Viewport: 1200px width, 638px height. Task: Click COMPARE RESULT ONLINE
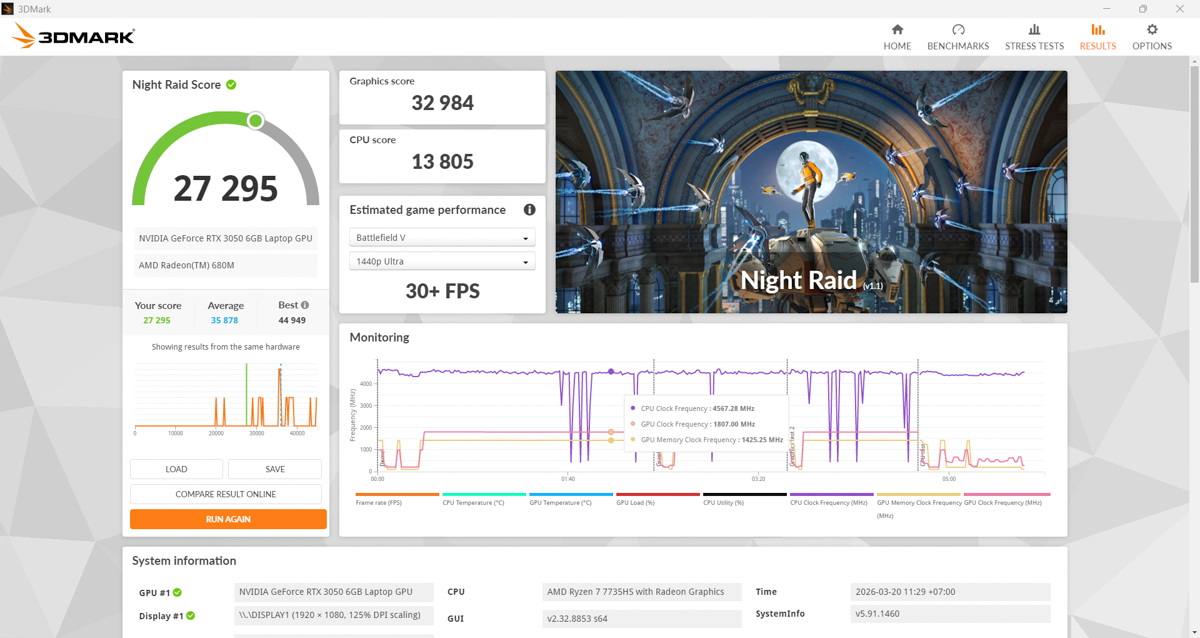tap(228, 494)
